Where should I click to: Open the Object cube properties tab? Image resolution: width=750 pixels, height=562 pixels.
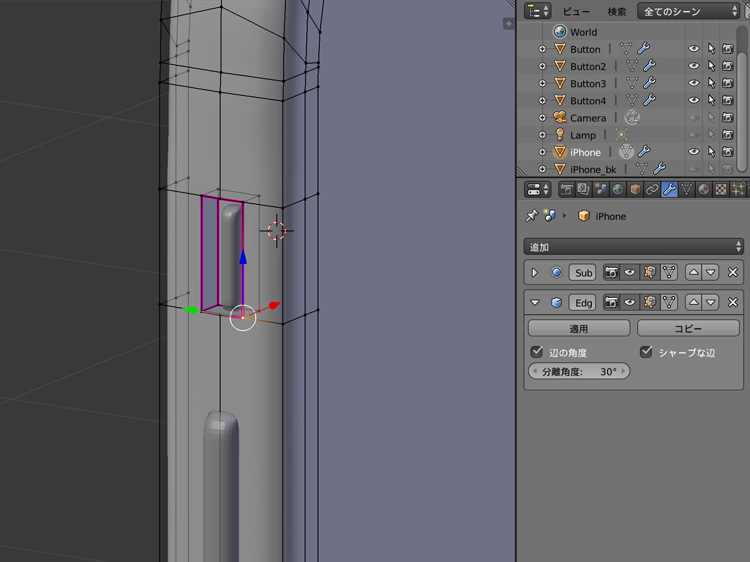tap(635, 189)
